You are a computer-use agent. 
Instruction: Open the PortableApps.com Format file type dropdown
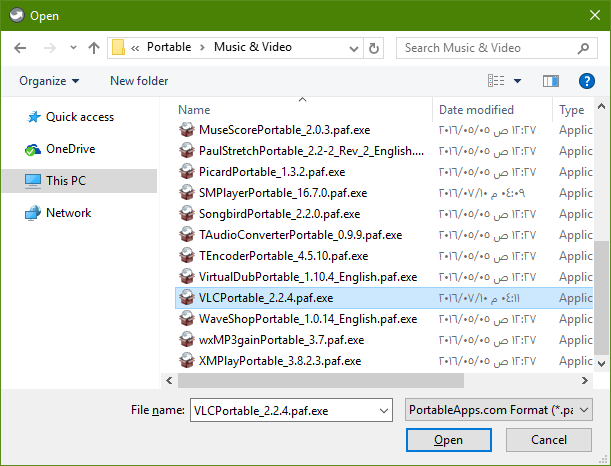499,410
